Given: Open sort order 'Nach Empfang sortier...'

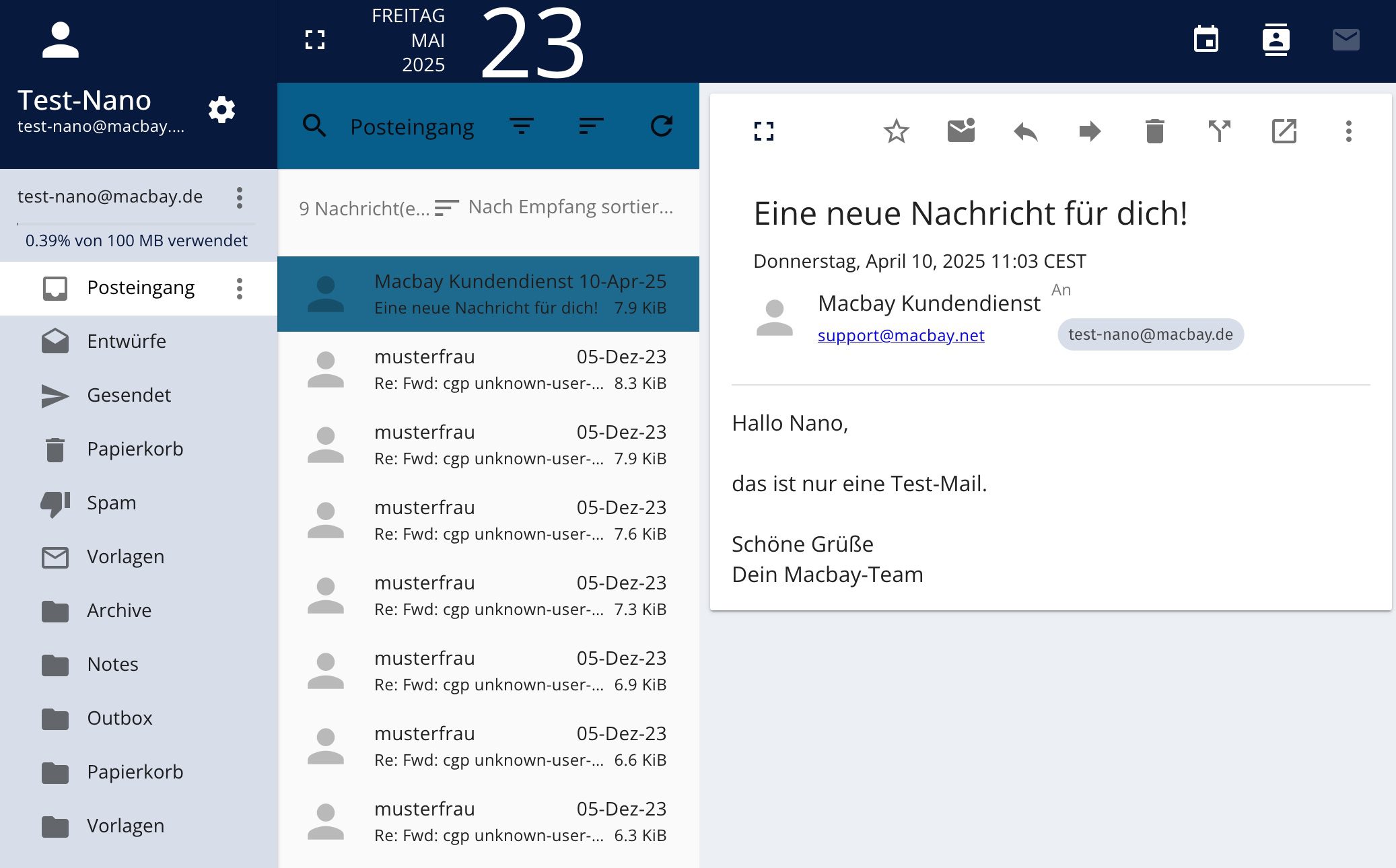Looking at the screenshot, I should [x=554, y=207].
